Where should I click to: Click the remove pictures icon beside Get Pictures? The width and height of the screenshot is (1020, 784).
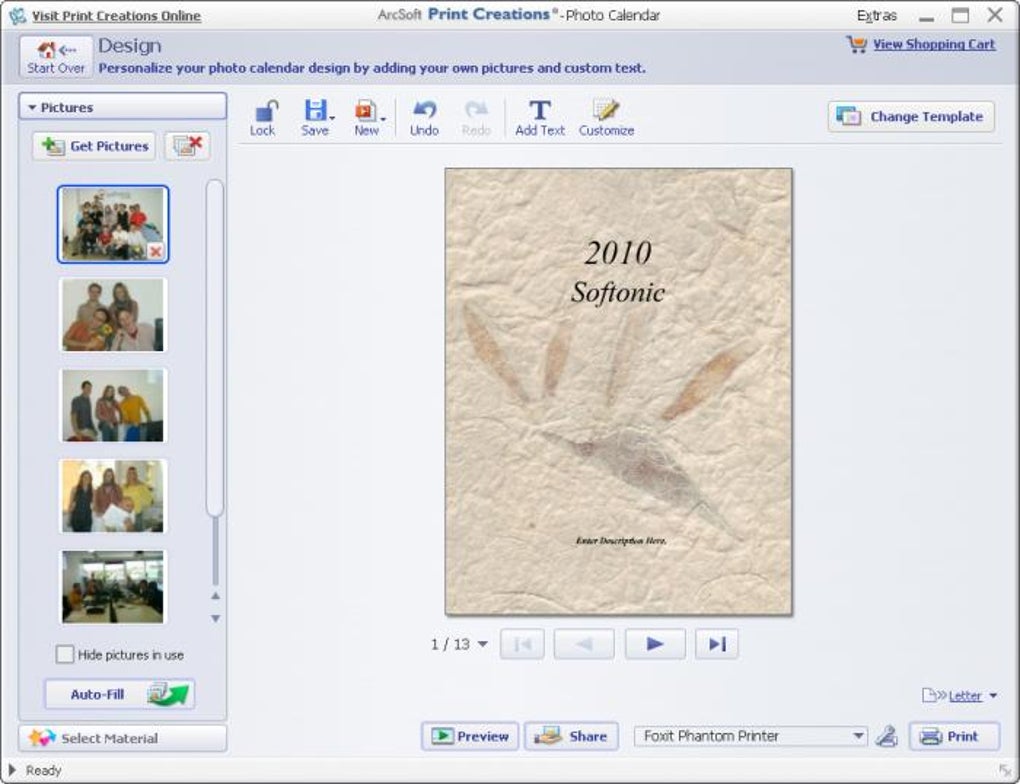[187, 146]
